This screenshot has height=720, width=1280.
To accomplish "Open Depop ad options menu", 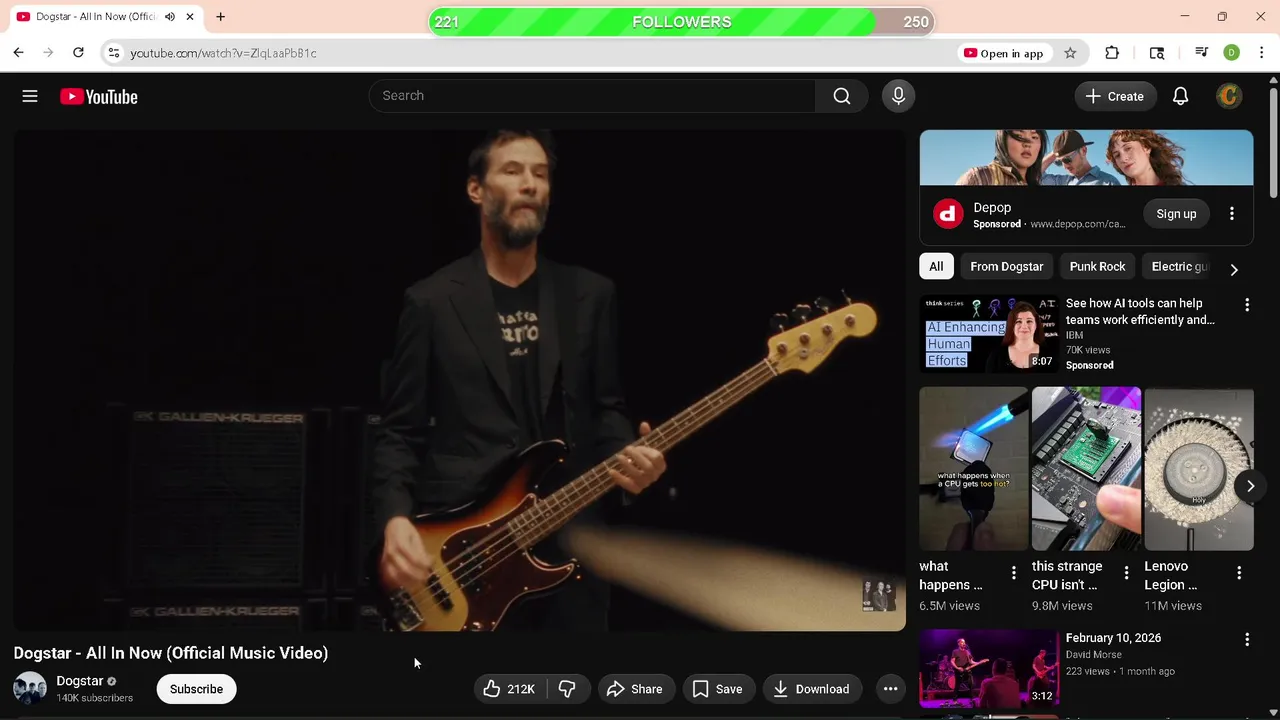I will (1232, 214).
